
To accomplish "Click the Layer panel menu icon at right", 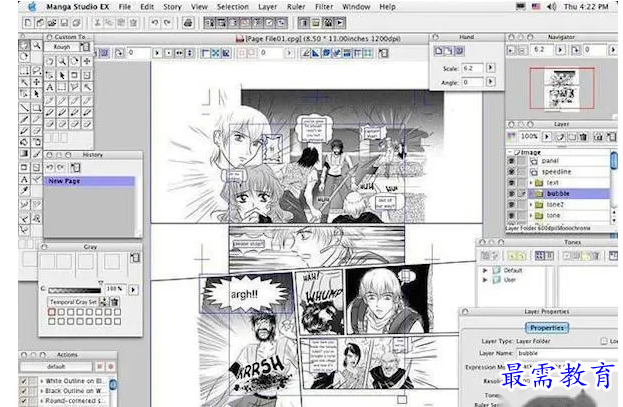I will click(x=612, y=137).
